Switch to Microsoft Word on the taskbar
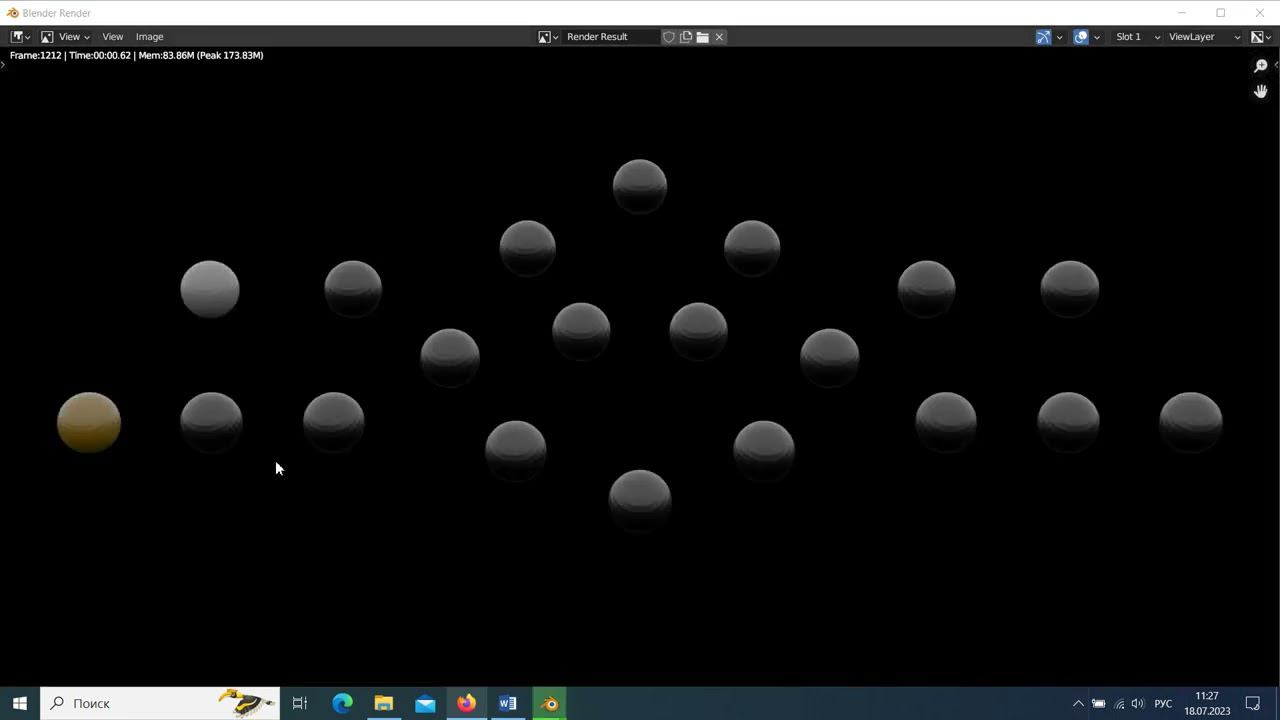Viewport: 1280px width, 720px height. click(x=508, y=703)
